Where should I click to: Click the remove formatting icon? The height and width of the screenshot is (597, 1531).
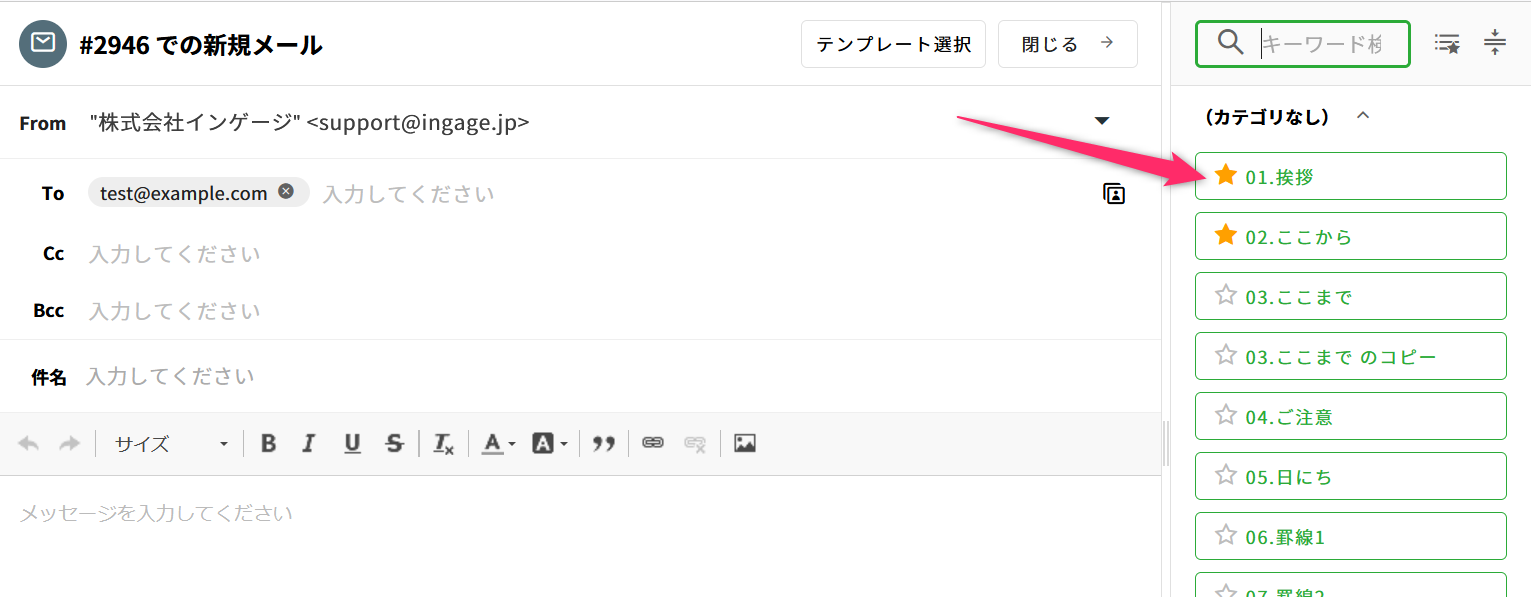tap(443, 444)
